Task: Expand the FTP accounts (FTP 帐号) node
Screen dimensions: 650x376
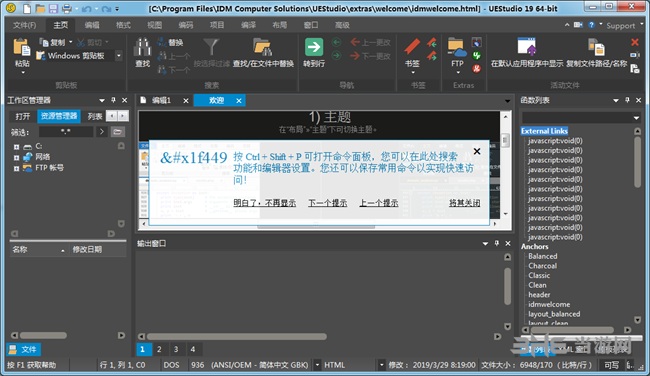Action: click(x=16, y=168)
